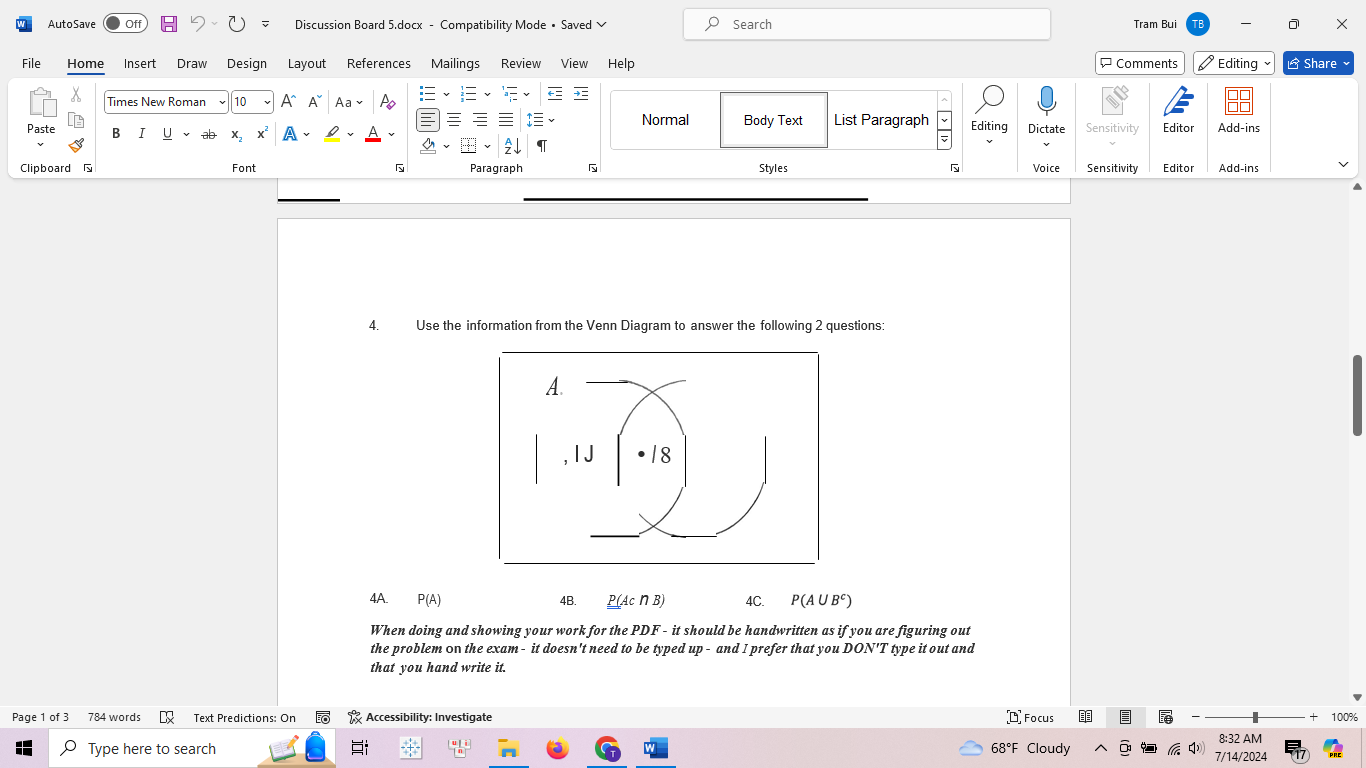This screenshot has height=768, width=1366.
Task: Click Accessibility: Investigate in status bar
Action: coord(420,717)
